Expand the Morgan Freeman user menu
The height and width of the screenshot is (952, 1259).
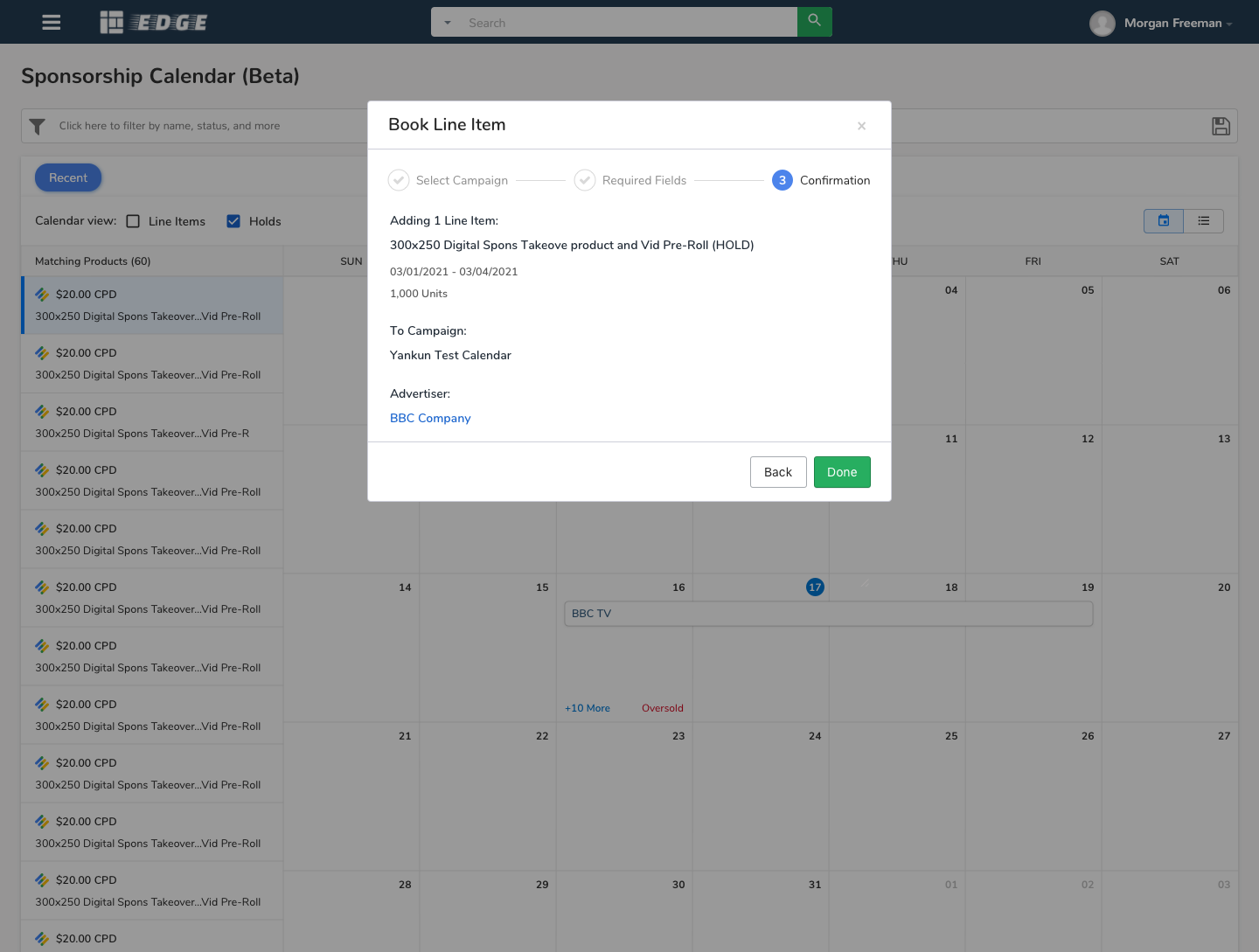pyautogui.click(x=1228, y=24)
